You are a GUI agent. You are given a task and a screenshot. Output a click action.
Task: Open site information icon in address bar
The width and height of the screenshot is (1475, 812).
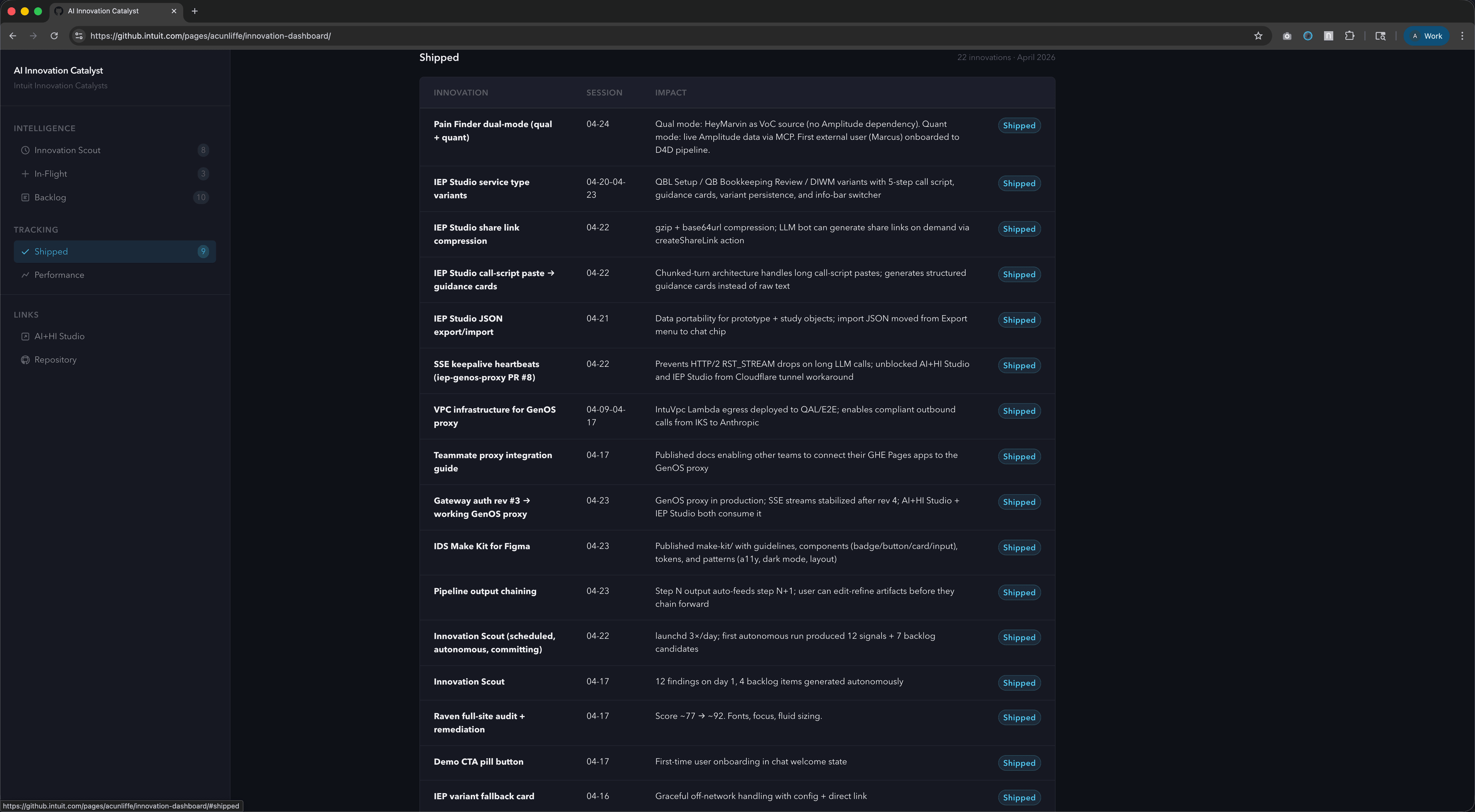click(79, 35)
